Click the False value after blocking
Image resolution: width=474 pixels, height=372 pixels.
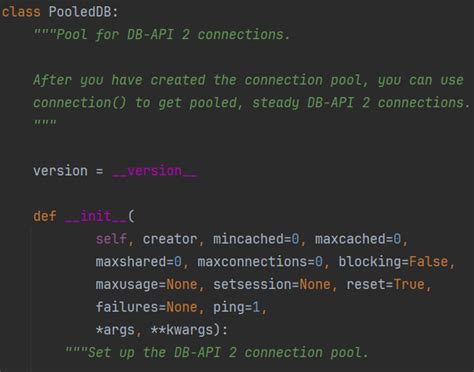pyautogui.click(x=428, y=262)
